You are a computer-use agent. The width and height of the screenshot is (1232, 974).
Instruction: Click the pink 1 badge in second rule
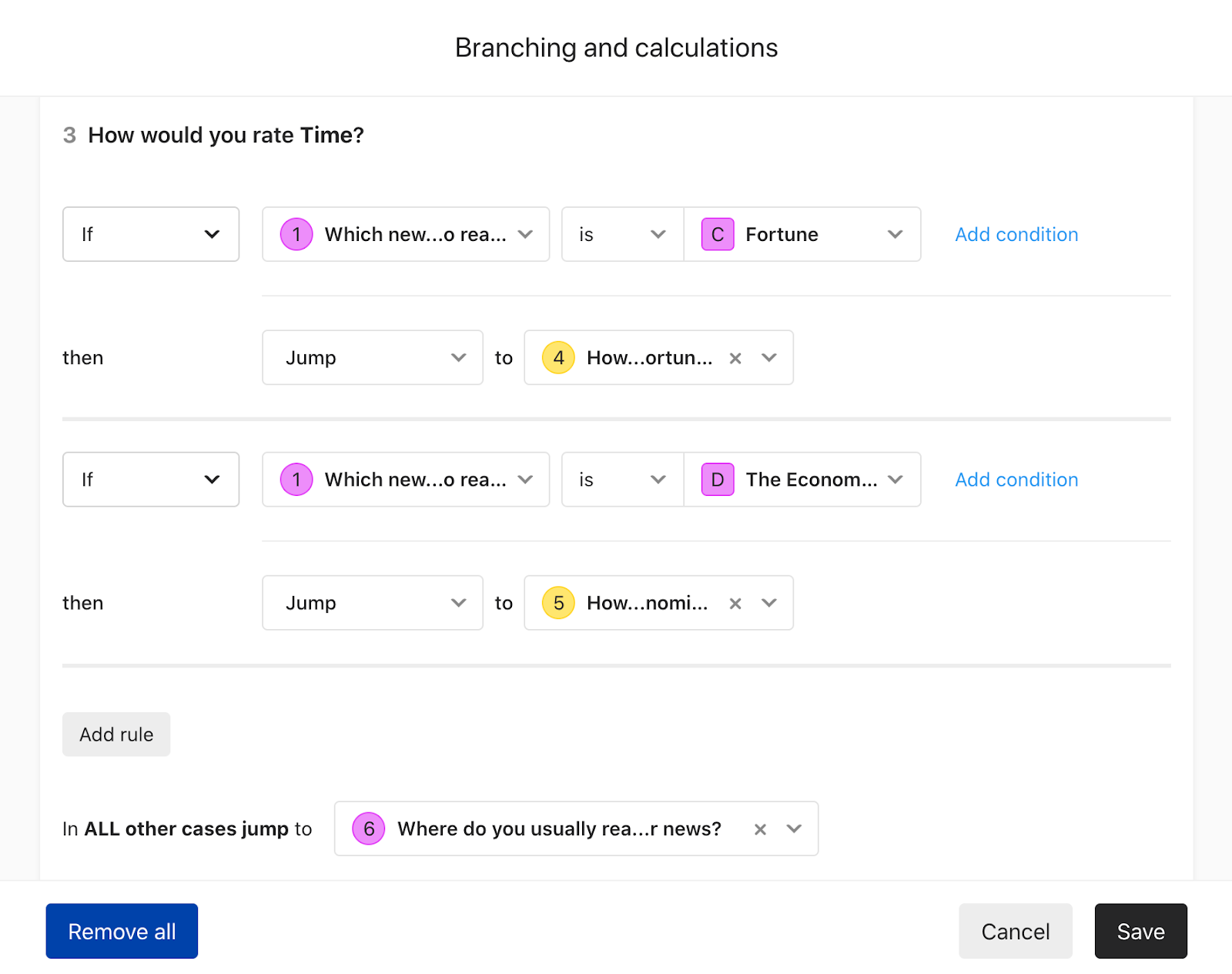[296, 480]
